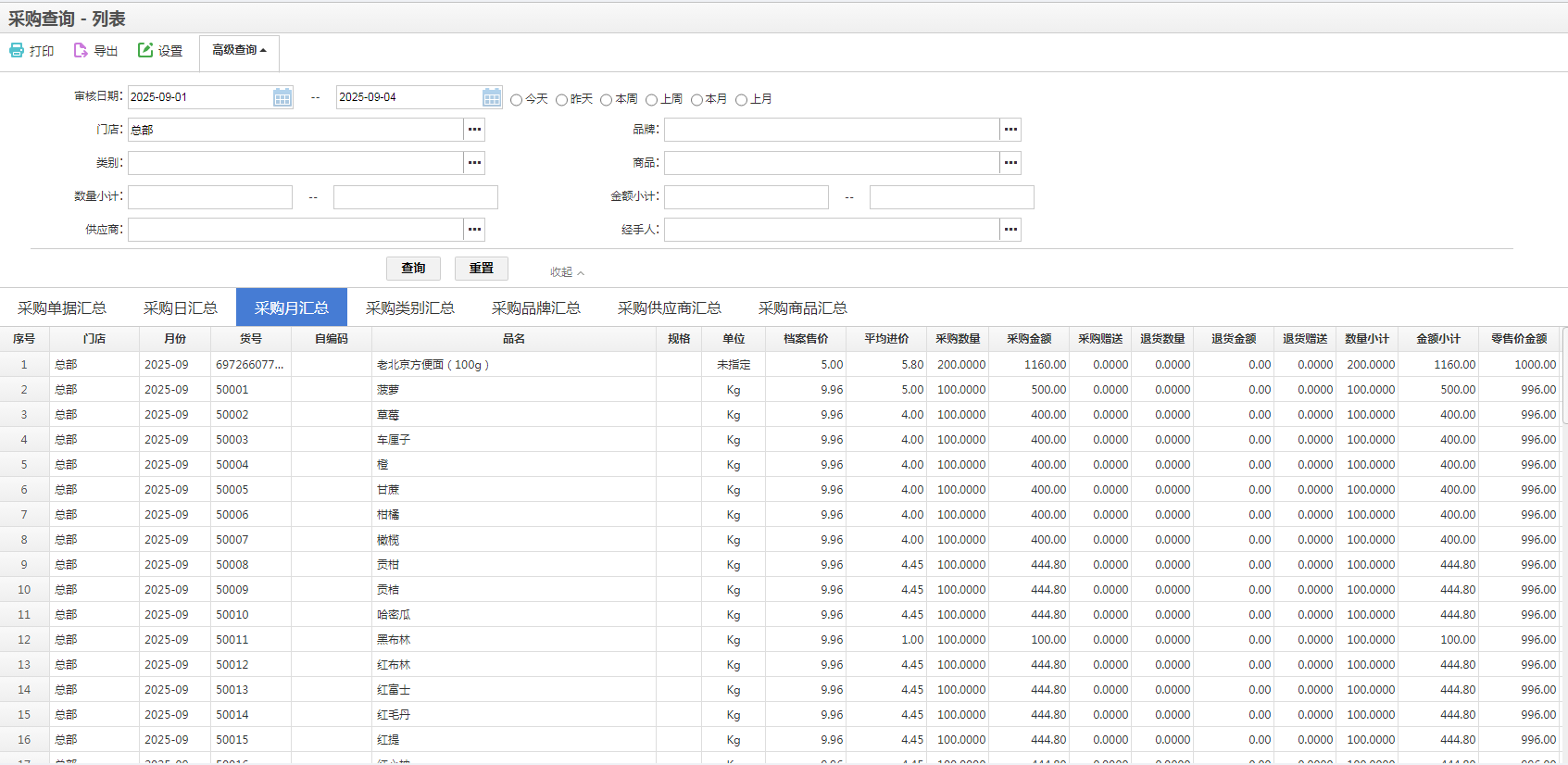Switch to 采购供应商汇总 tab
The width and height of the screenshot is (1568, 765).
point(669,307)
